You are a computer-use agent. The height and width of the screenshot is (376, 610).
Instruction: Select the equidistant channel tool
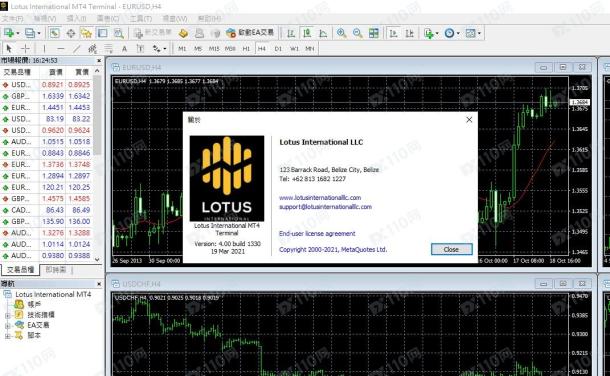pyautogui.click(x=92, y=49)
